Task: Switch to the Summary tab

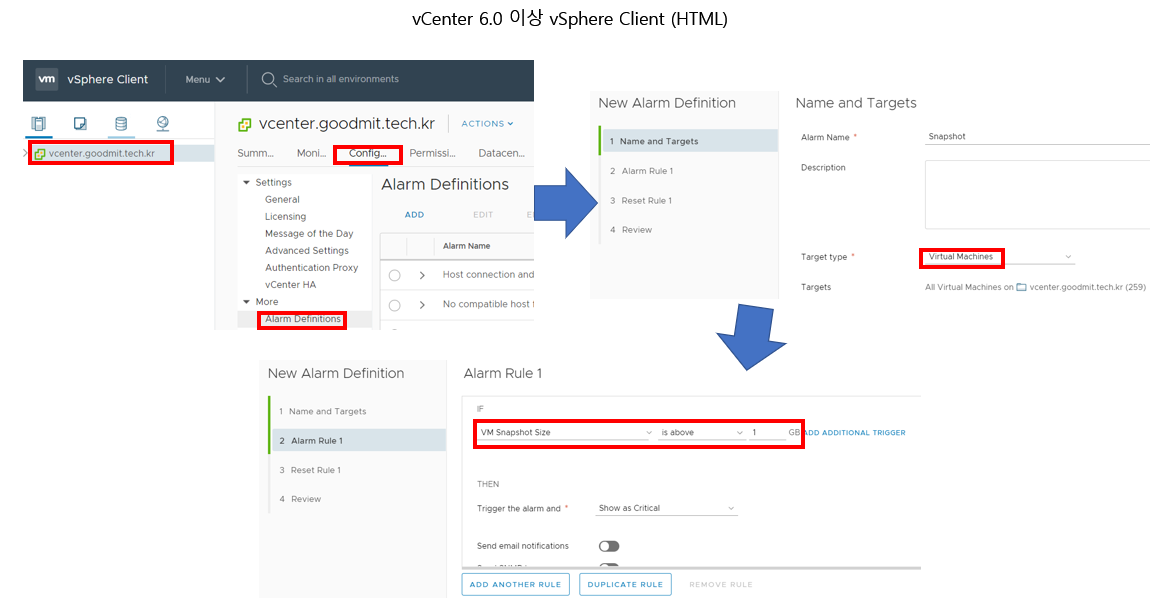Action: (255, 153)
